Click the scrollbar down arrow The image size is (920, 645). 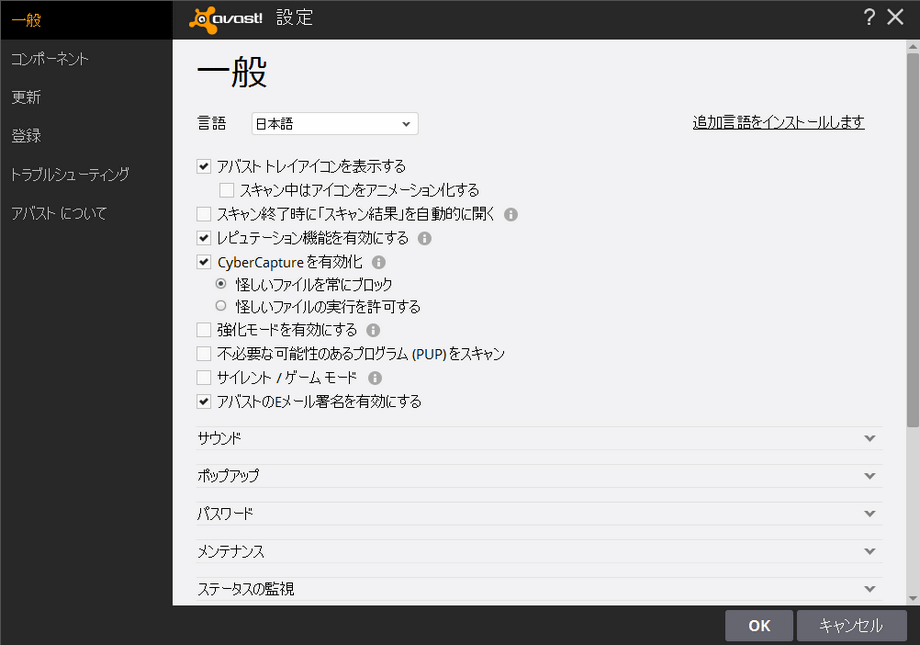(912, 599)
